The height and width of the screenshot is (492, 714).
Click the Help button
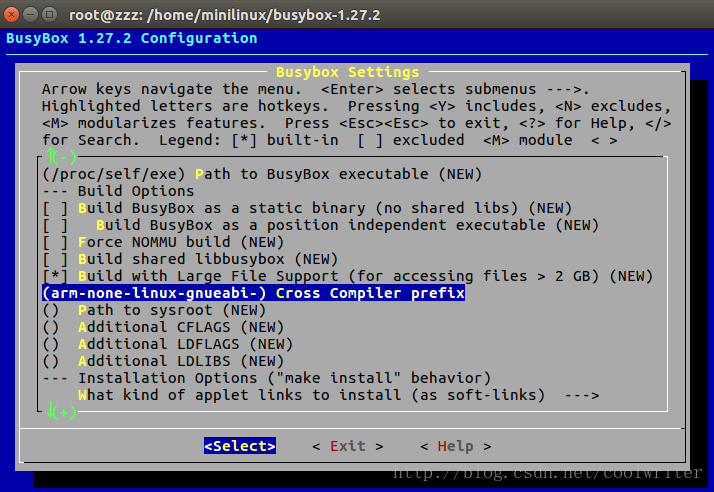click(x=455, y=446)
